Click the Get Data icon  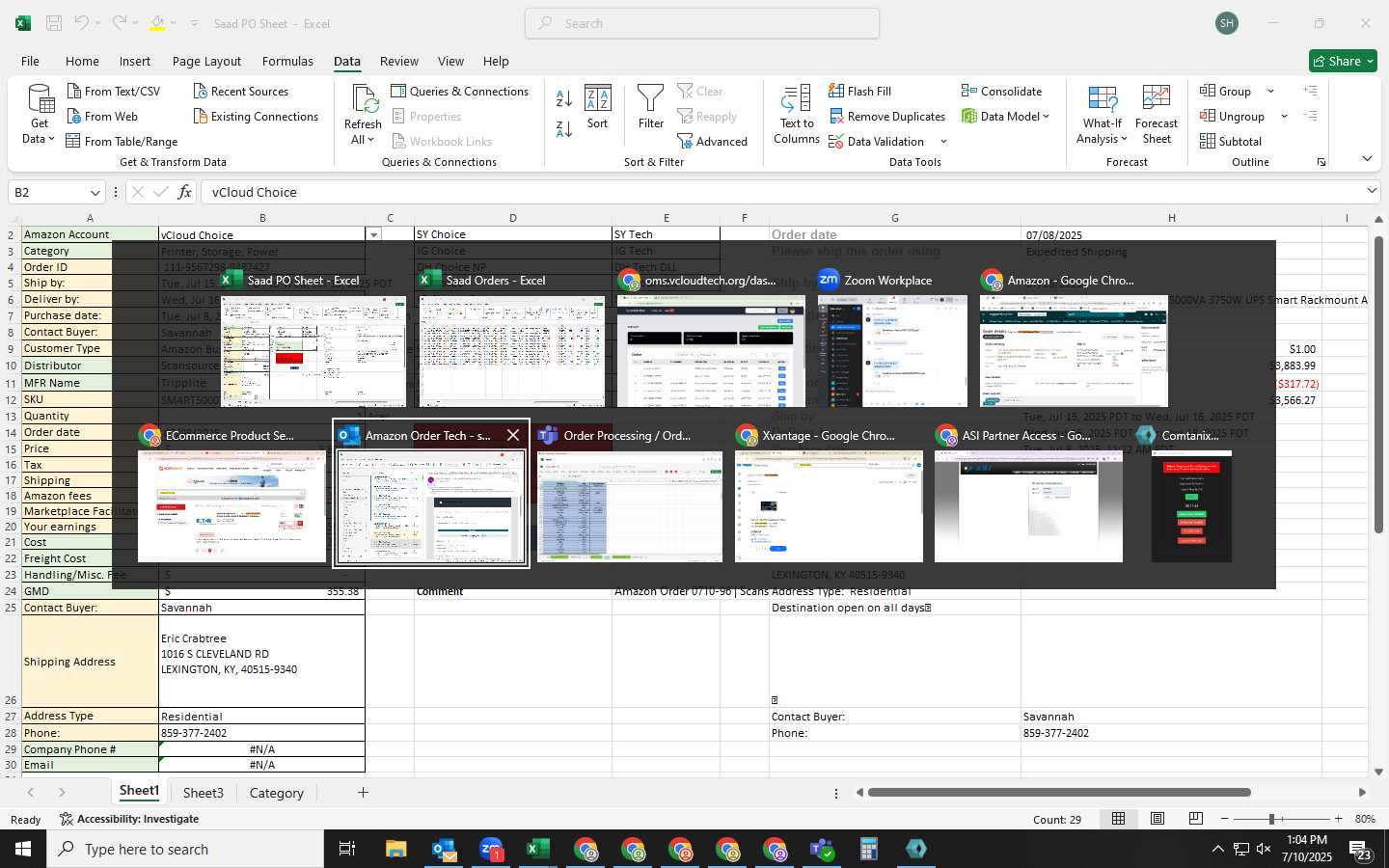tap(40, 100)
